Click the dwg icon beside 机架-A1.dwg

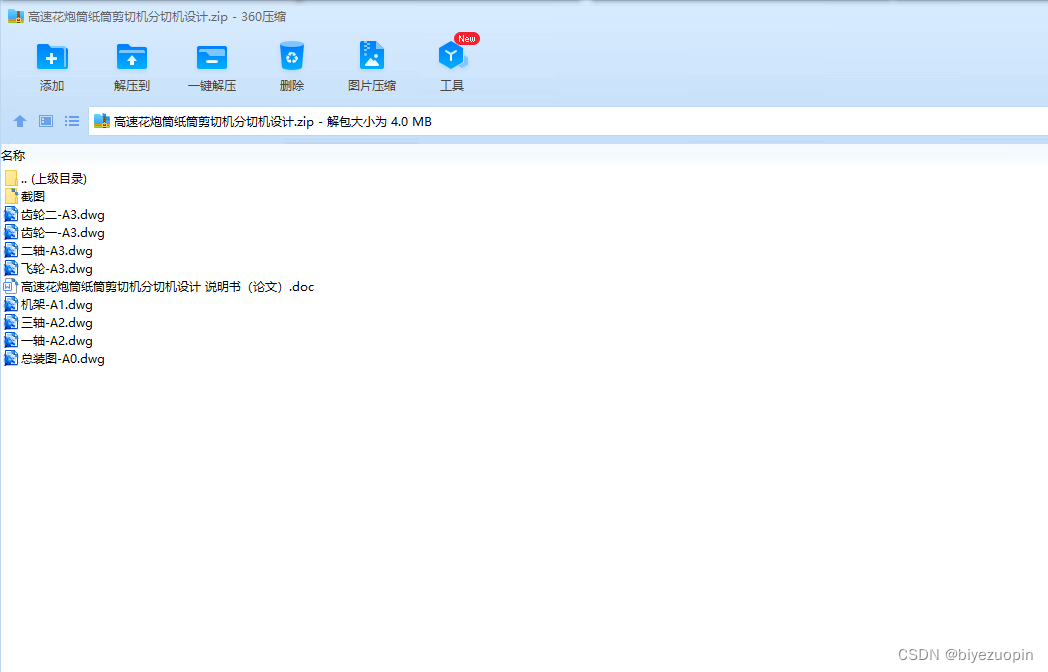click(11, 305)
